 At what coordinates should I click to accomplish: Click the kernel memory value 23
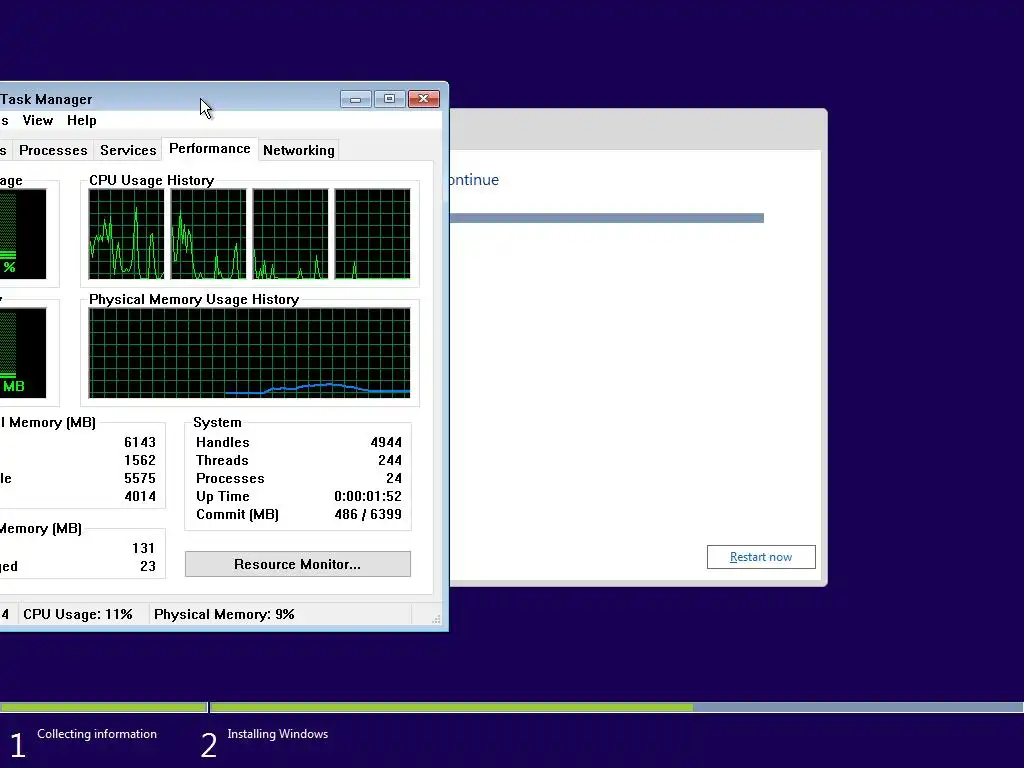(148, 566)
